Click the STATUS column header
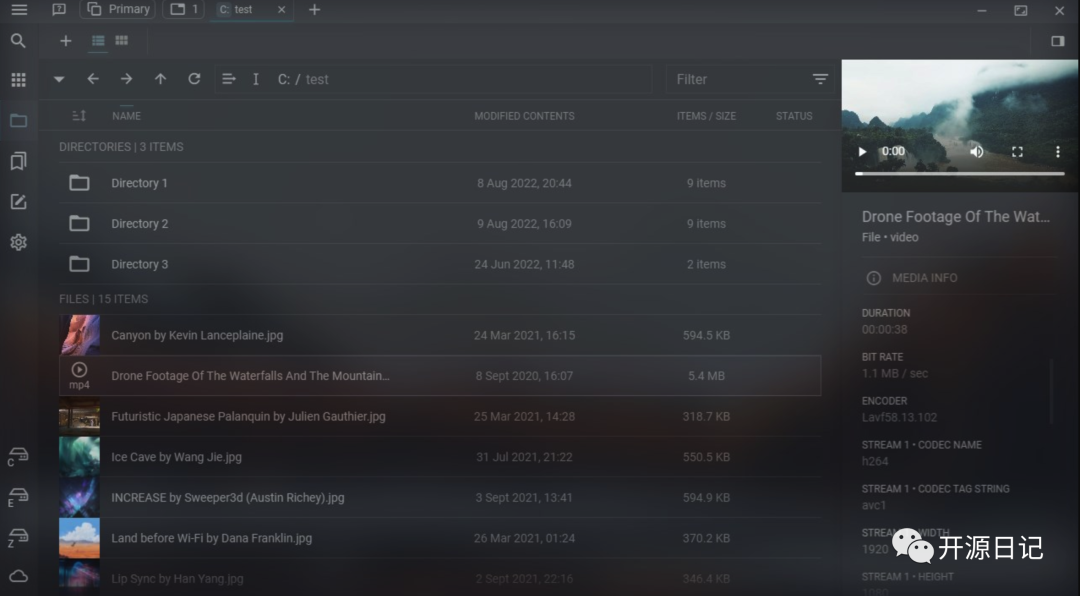The width and height of the screenshot is (1080, 596). click(794, 116)
